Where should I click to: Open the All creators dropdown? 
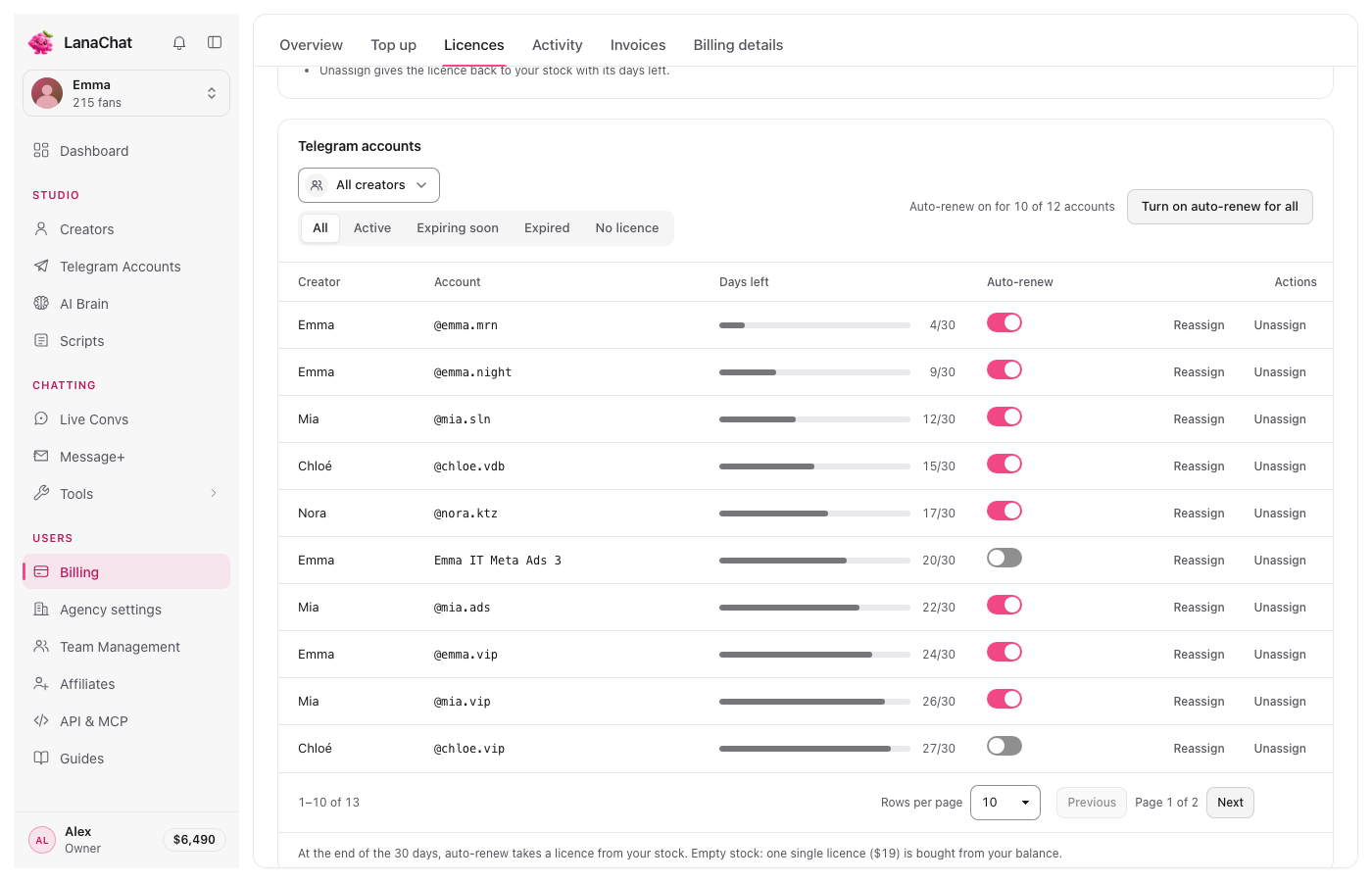[368, 185]
